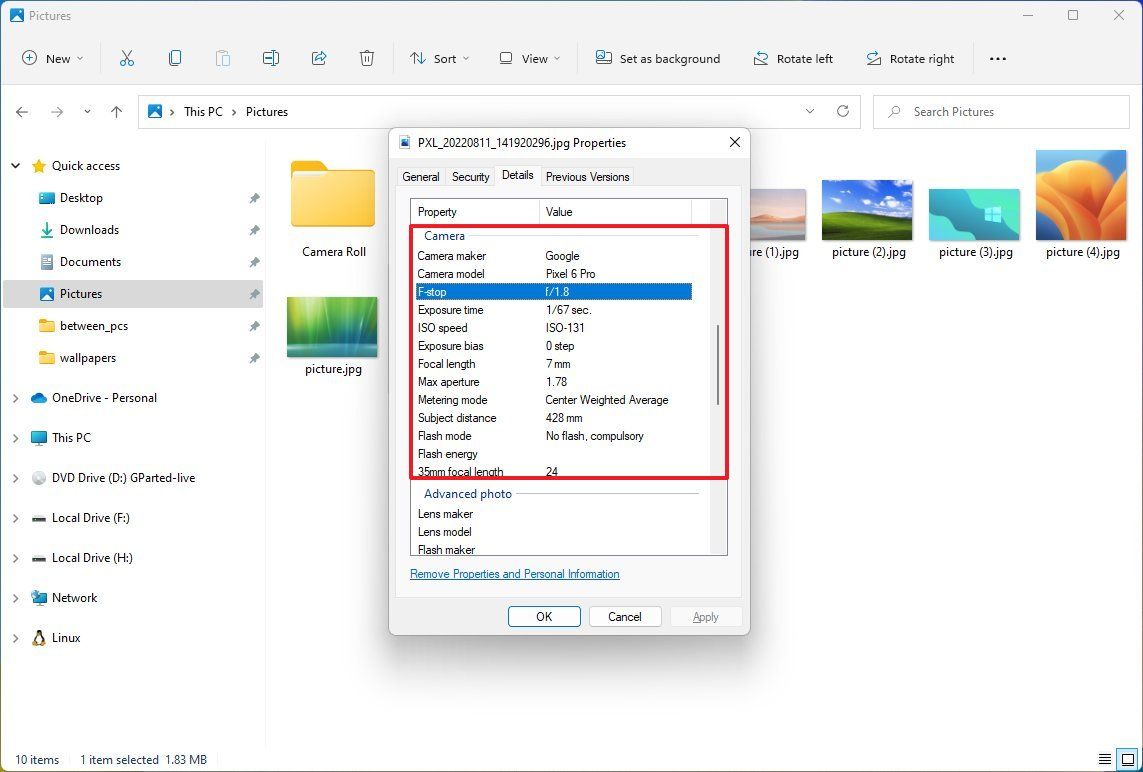Share the selected picture
This screenshot has height=772, width=1143.
tap(319, 58)
